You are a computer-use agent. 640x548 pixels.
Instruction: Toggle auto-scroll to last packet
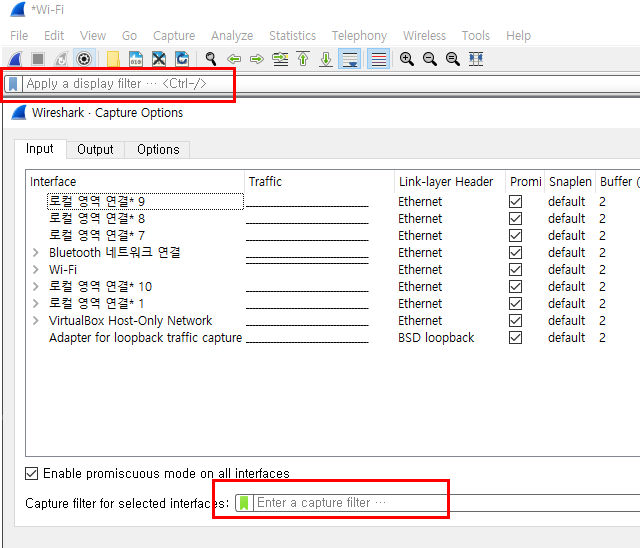[349, 59]
